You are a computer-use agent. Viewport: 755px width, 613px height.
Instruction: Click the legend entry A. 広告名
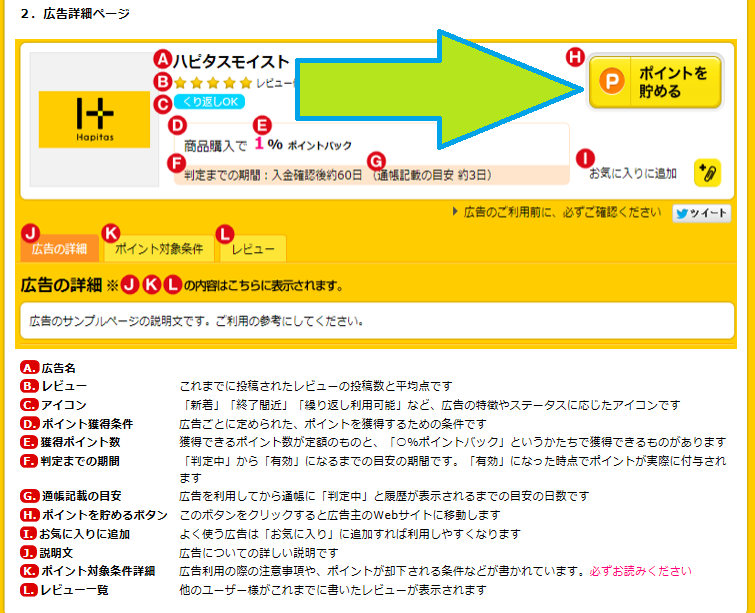pos(48,368)
